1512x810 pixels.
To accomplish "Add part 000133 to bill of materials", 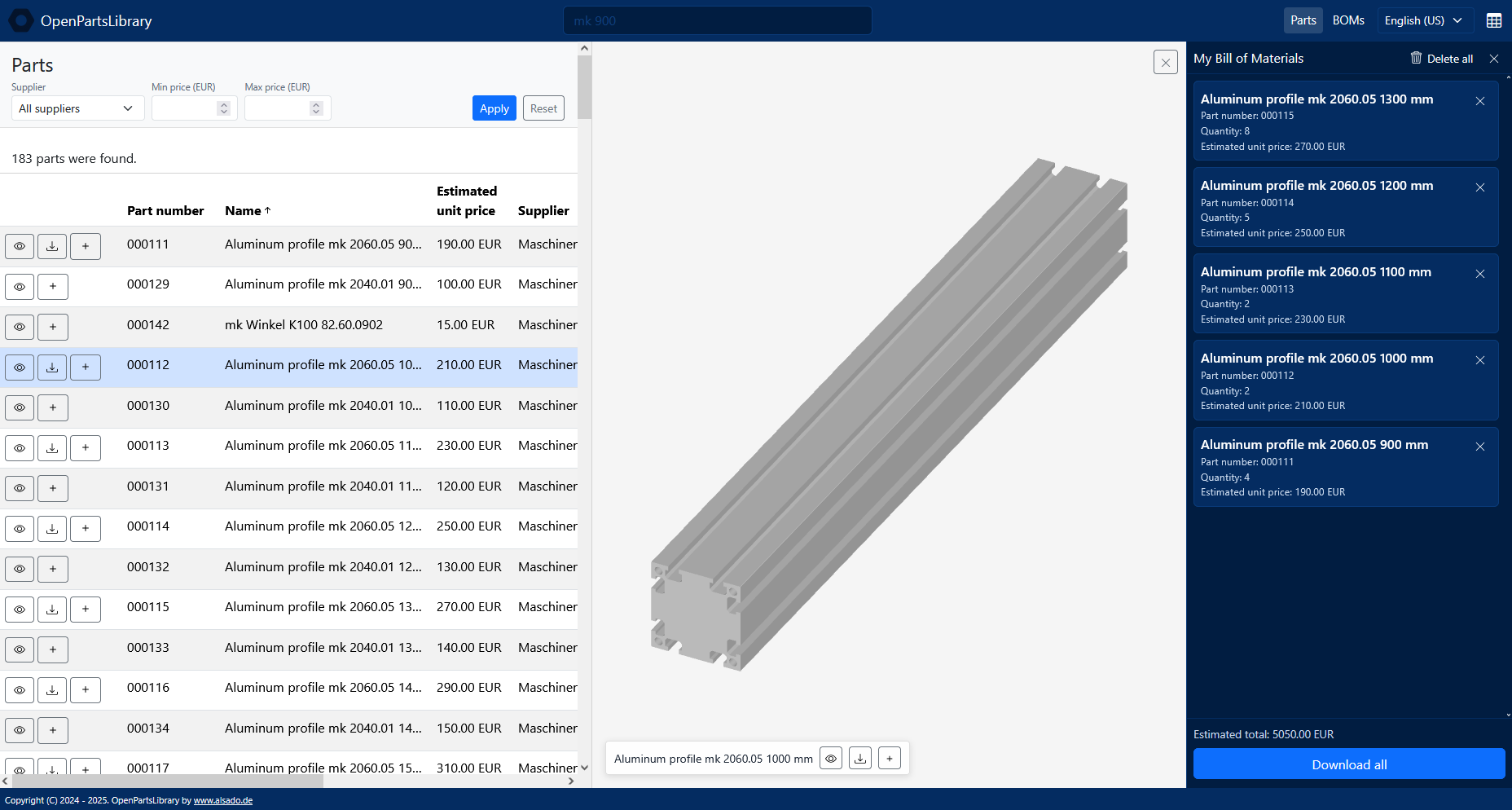I will [53, 649].
